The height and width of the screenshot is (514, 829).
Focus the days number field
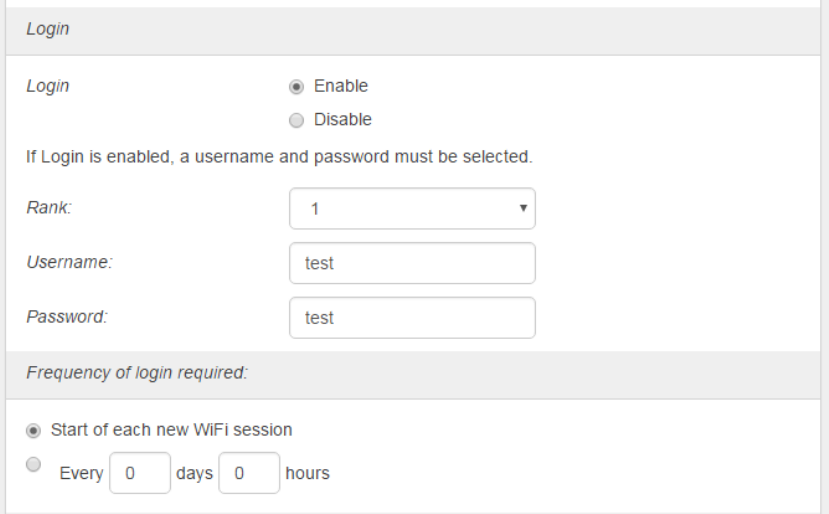[x=139, y=473]
